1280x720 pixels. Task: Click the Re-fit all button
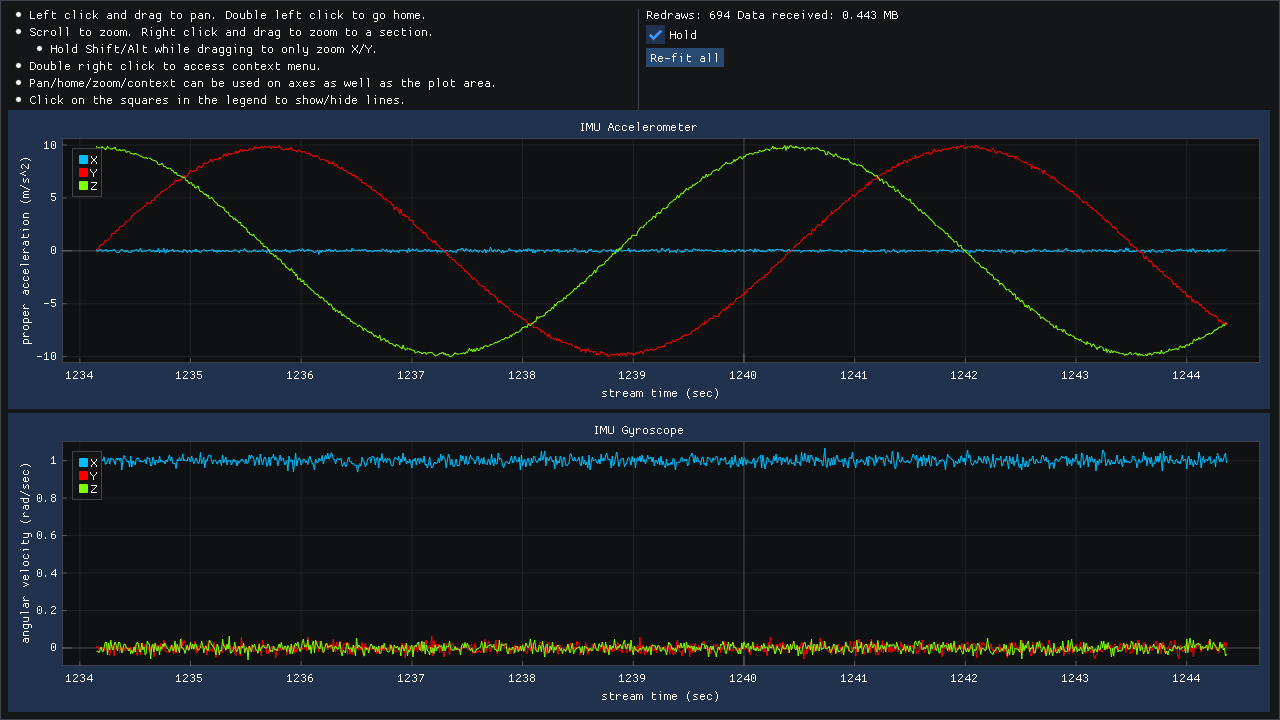click(684, 58)
